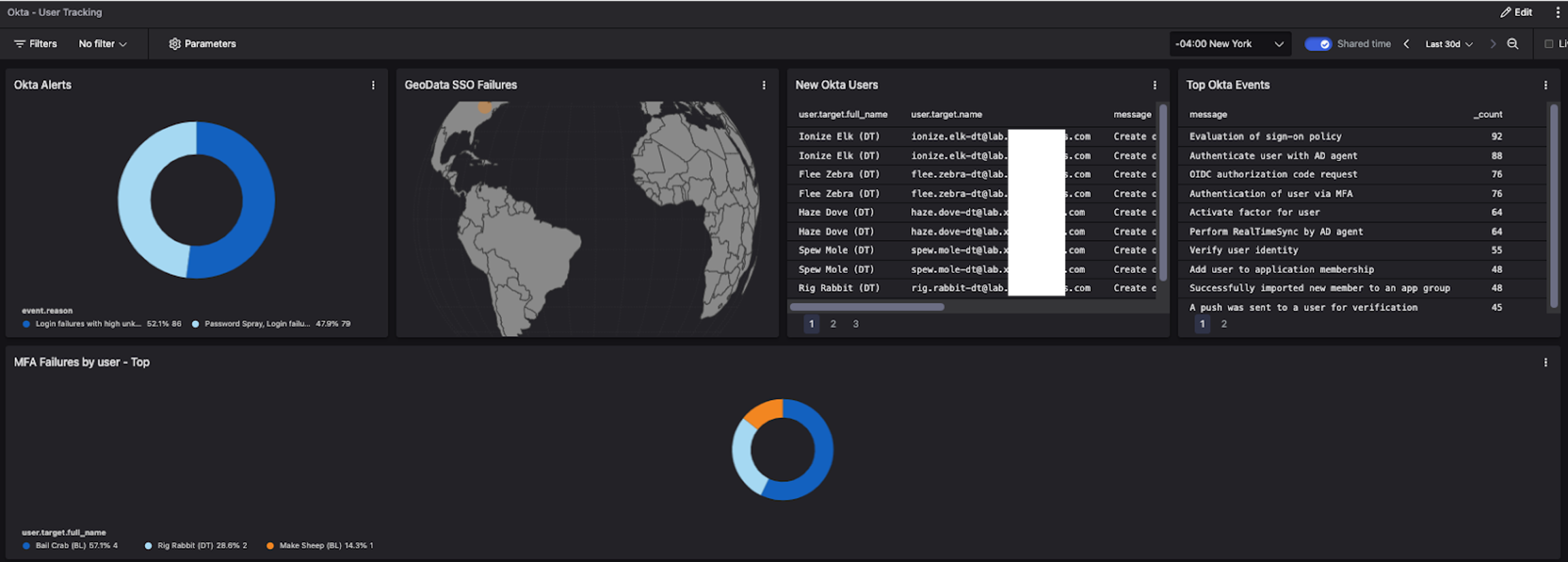Go to page 2 of New Okta Users

click(833, 324)
